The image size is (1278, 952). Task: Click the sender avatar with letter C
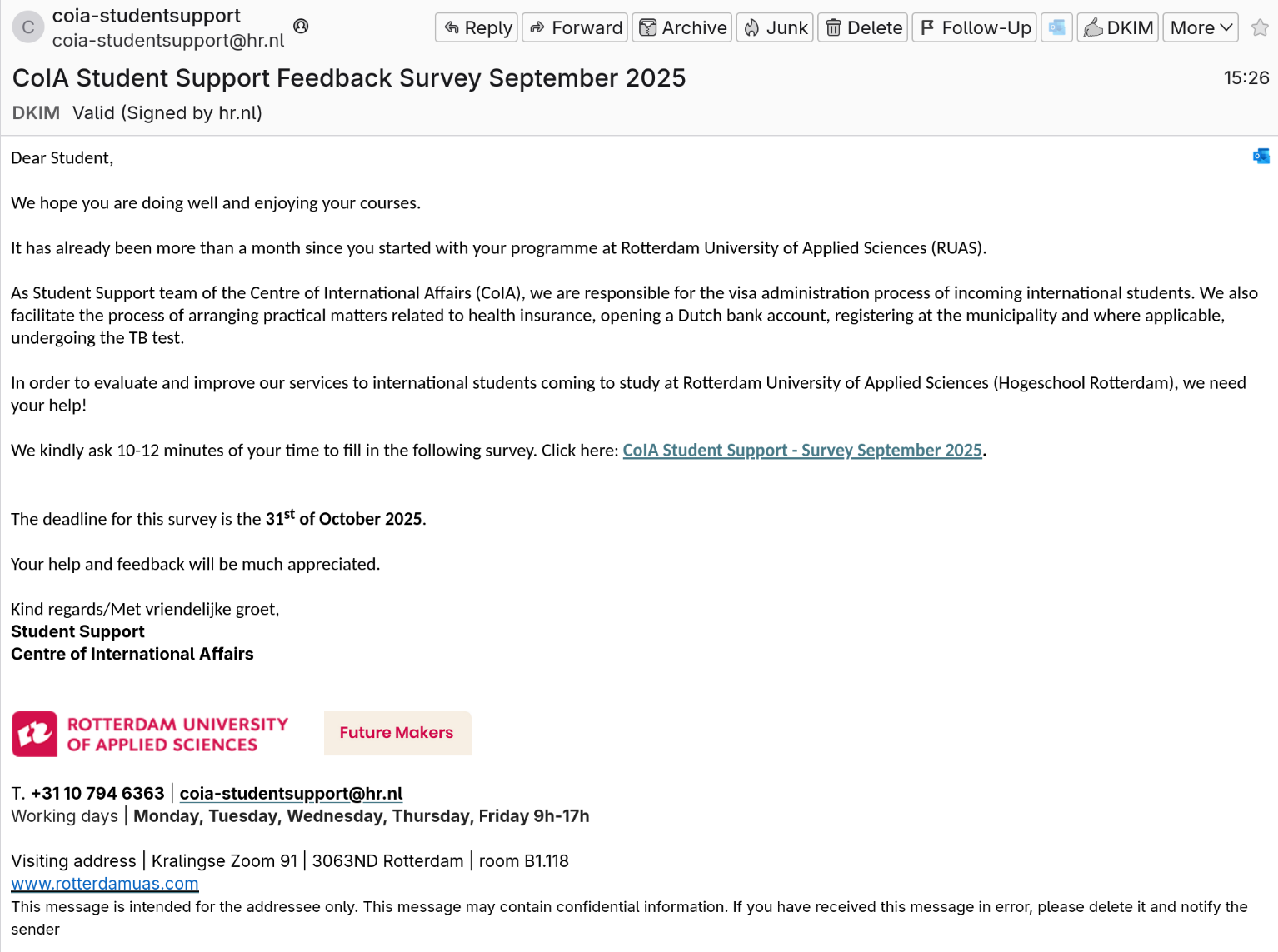point(28,27)
